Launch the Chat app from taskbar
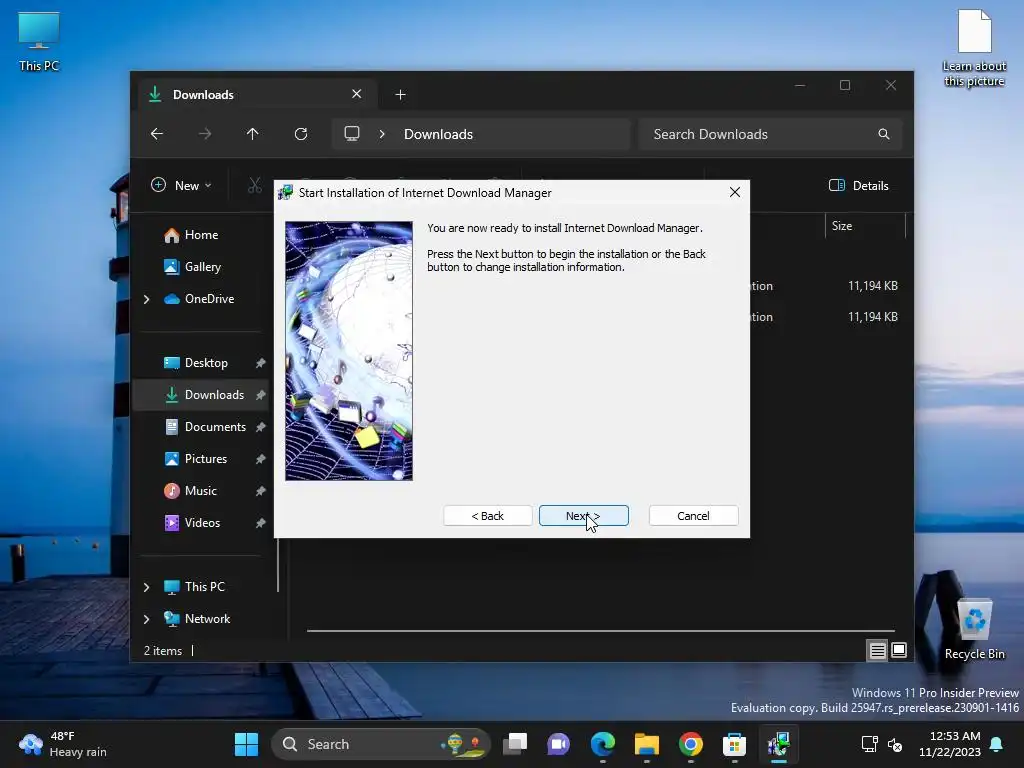This screenshot has height=768, width=1024. coord(558,744)
